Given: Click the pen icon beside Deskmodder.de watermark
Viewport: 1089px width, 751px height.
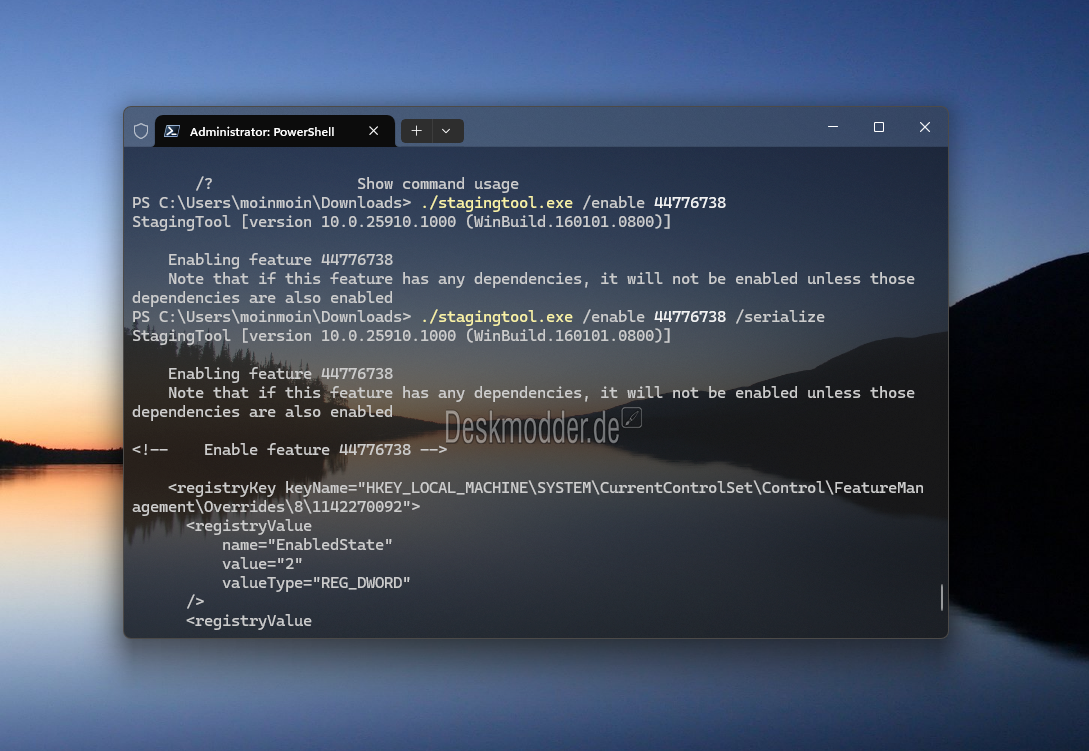Looking at the screenshot, I should point(632,418).
